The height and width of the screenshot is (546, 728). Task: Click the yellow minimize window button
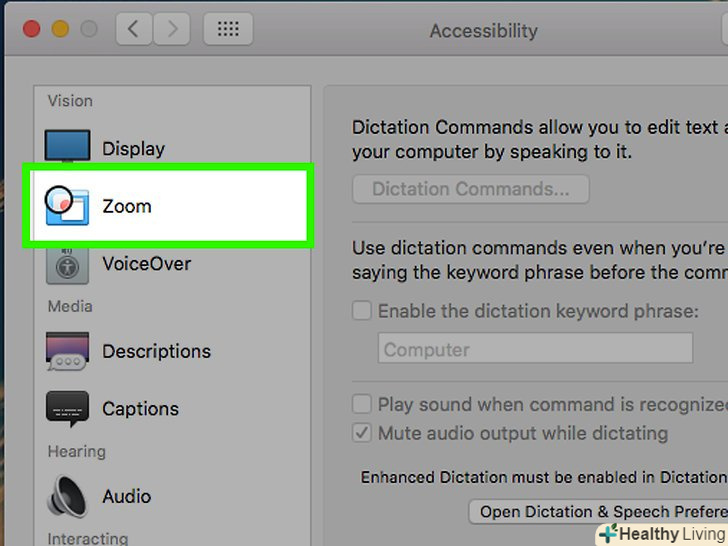(x=59, y=29)
